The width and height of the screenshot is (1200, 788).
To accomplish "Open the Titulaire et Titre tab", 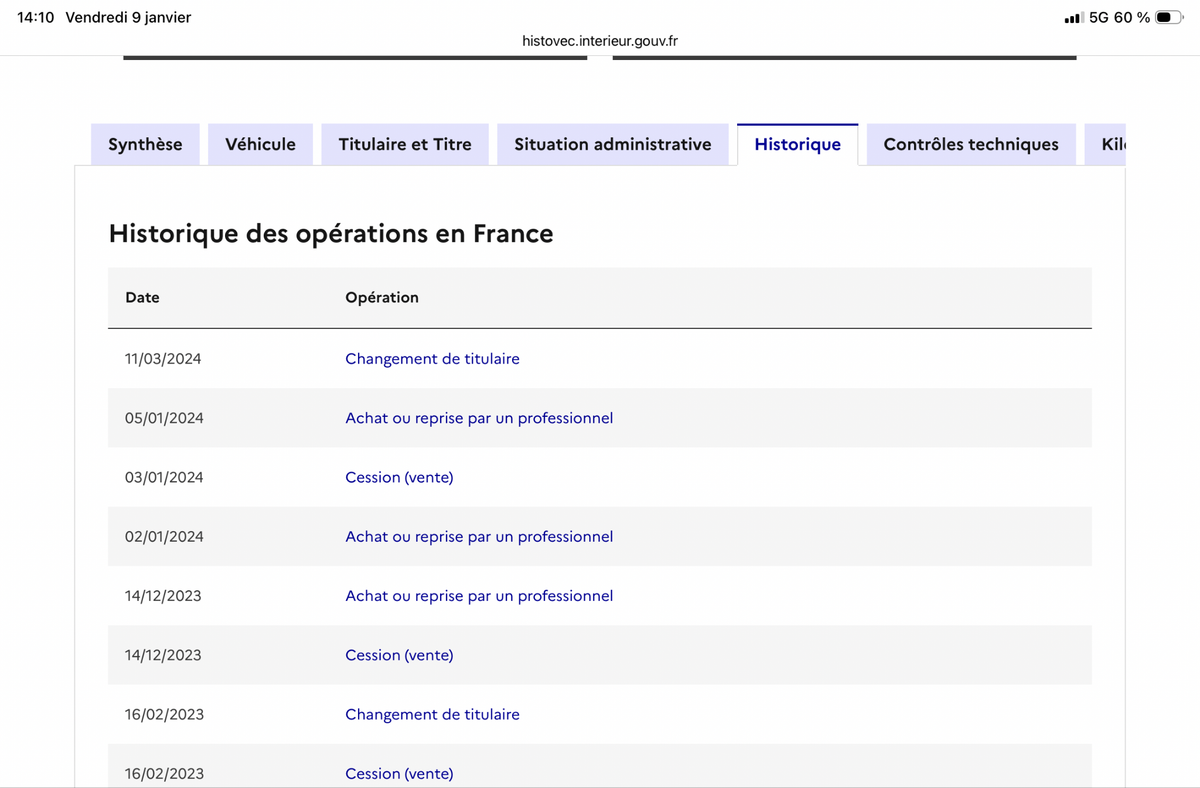I will [x=405, y=144].
